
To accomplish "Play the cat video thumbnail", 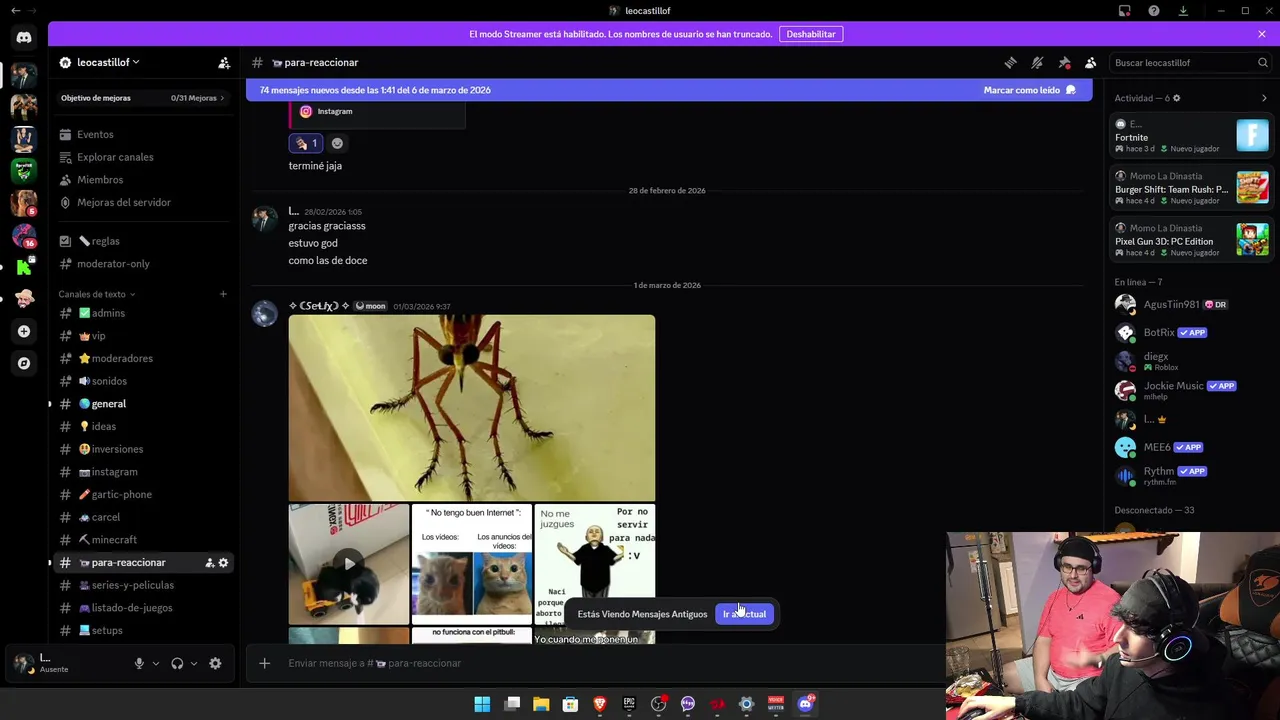I will pyautogui.click(x=349, y=564).
